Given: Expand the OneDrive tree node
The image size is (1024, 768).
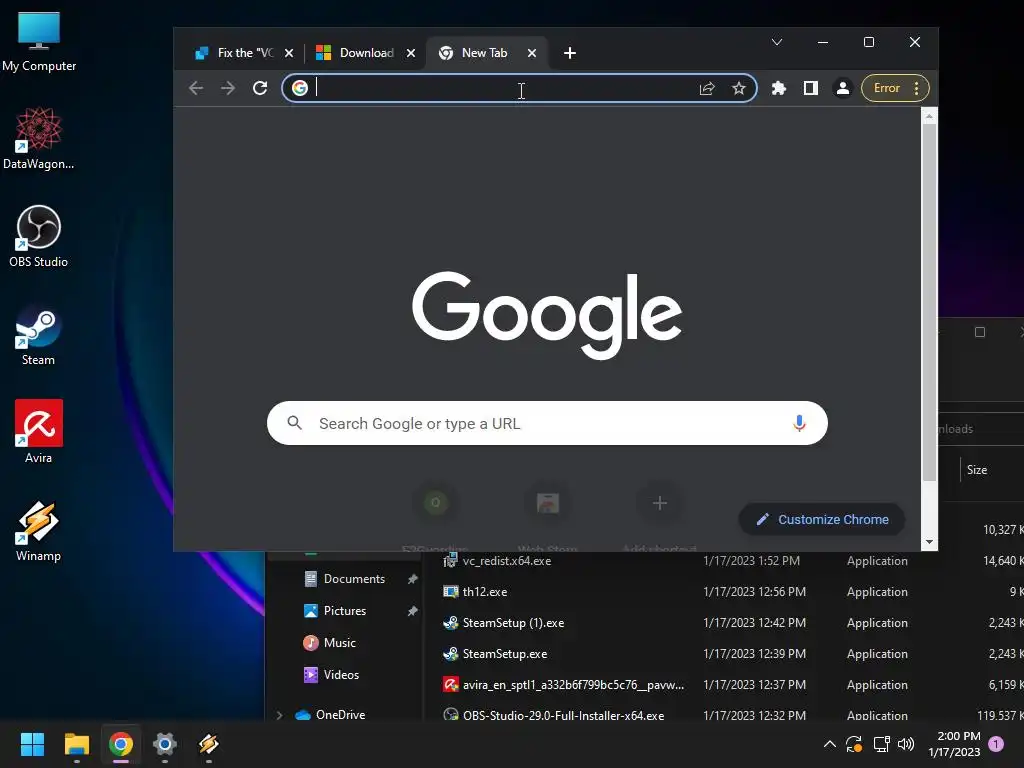Looking at the screenshot, I should (280, 714).
